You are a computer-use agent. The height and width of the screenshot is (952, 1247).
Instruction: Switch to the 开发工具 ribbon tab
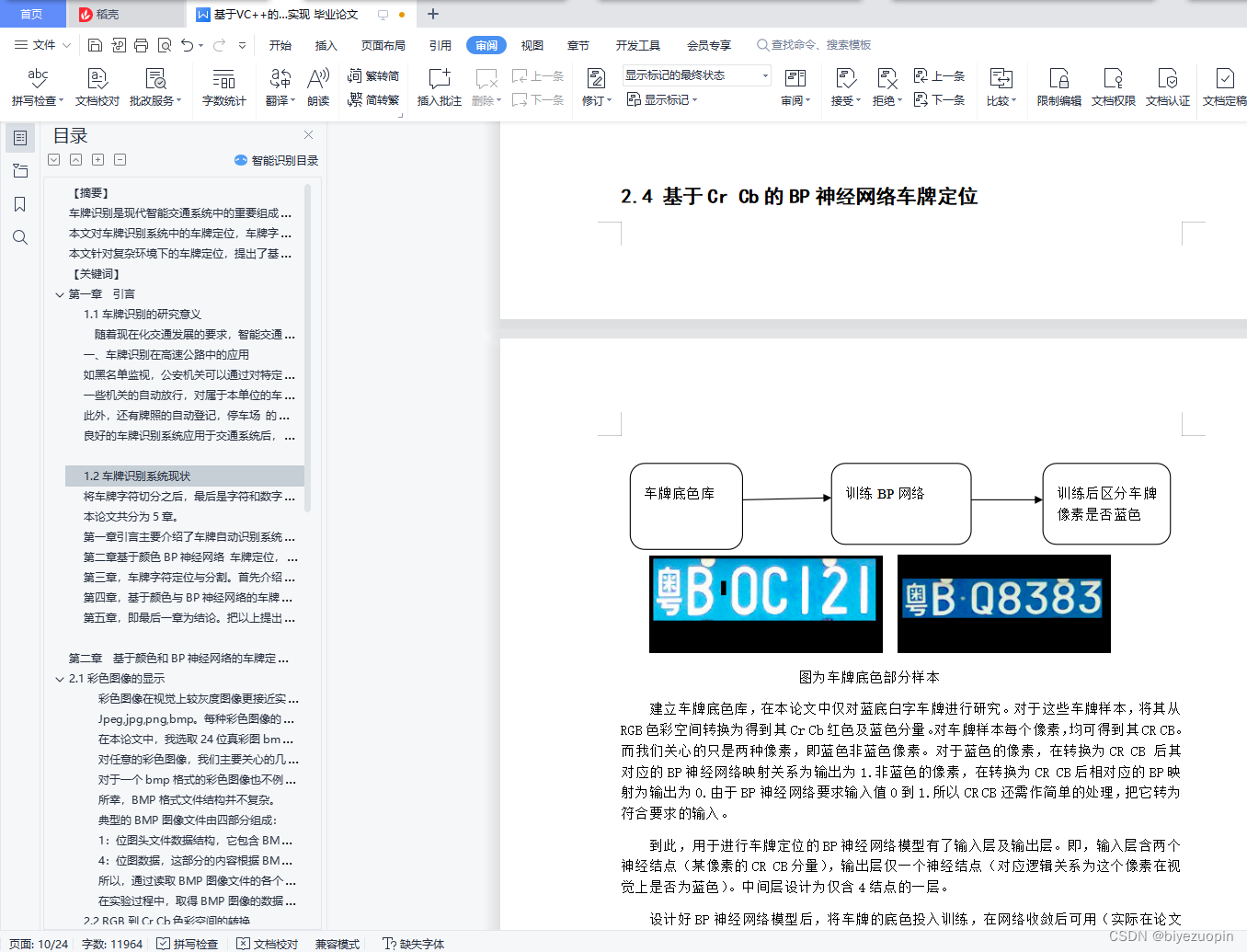pyautogui.click(x=638, y=45)
